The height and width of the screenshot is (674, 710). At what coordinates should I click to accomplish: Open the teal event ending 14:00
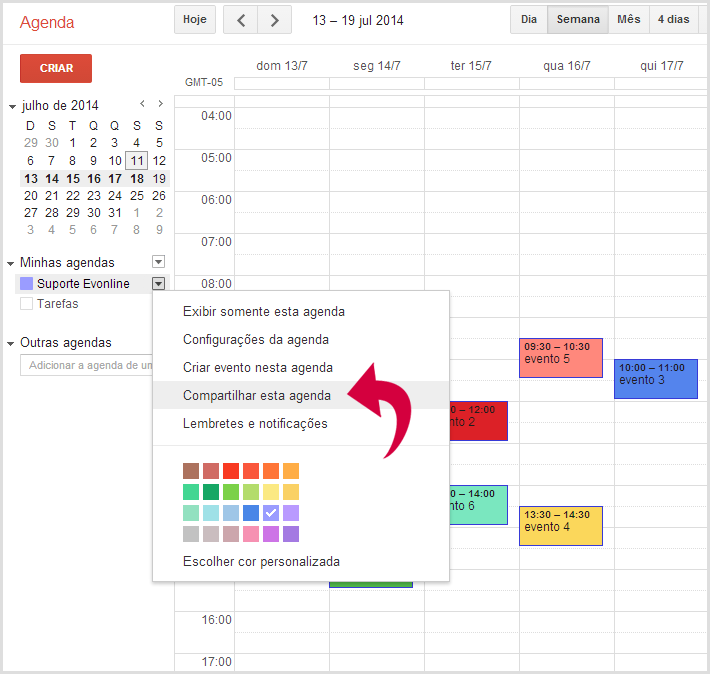tap(479, 505)
